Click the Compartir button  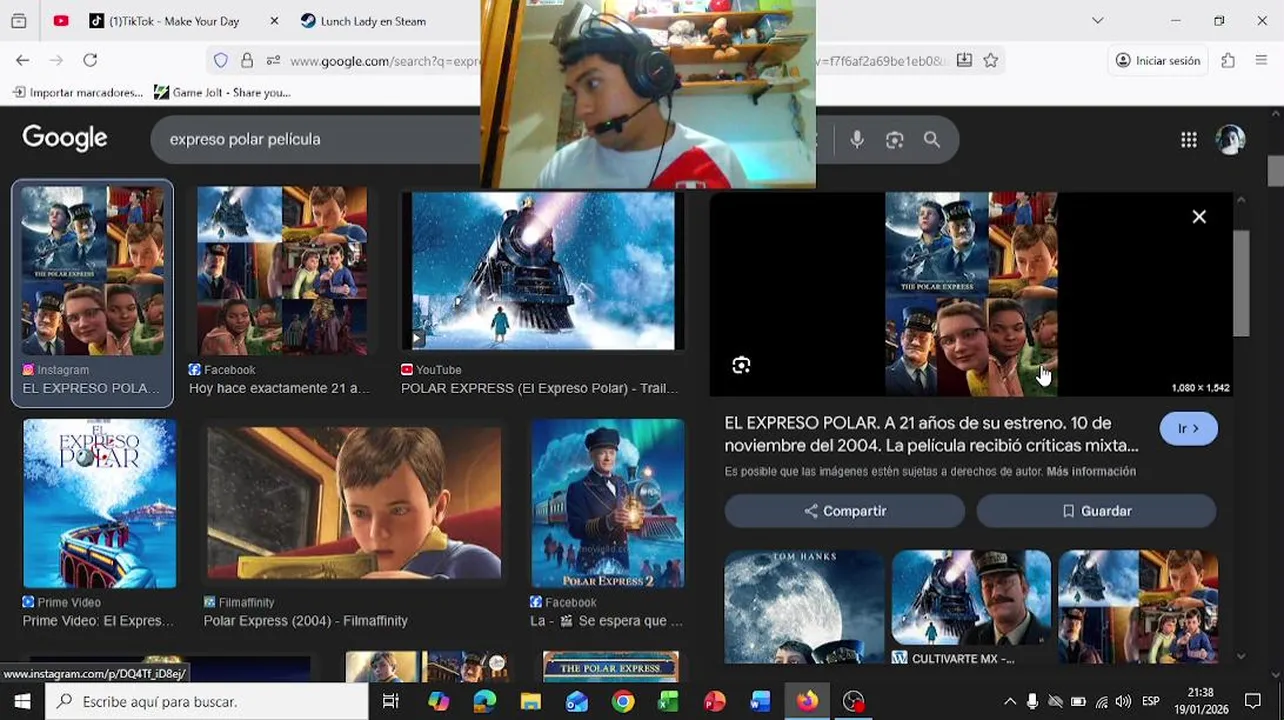pyautogui.click(x=845, y=511)
